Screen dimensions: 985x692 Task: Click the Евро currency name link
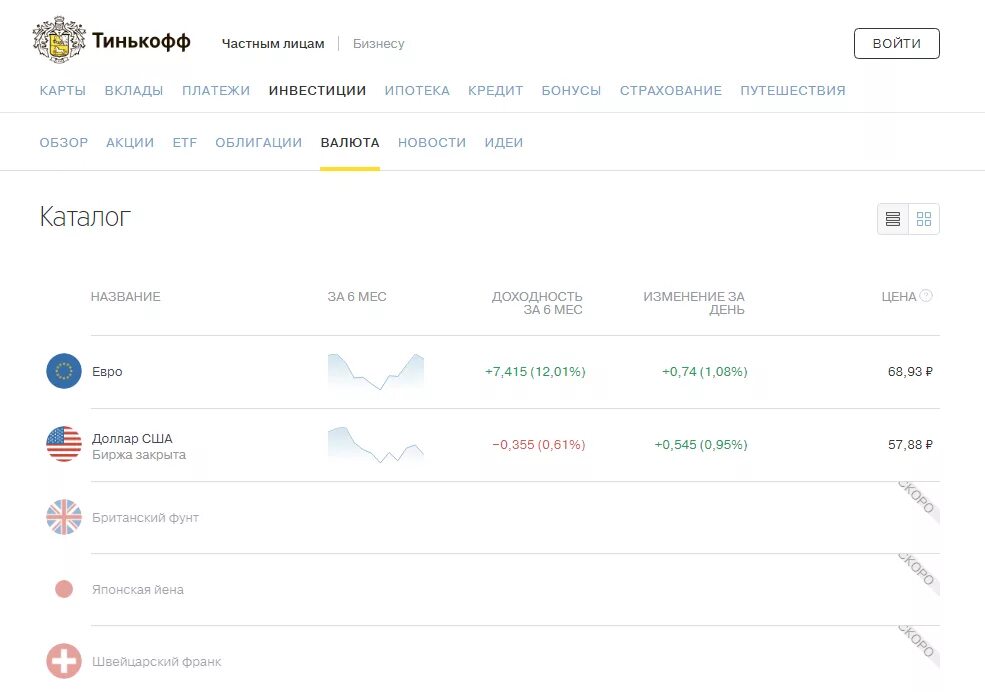coord(107,372)
